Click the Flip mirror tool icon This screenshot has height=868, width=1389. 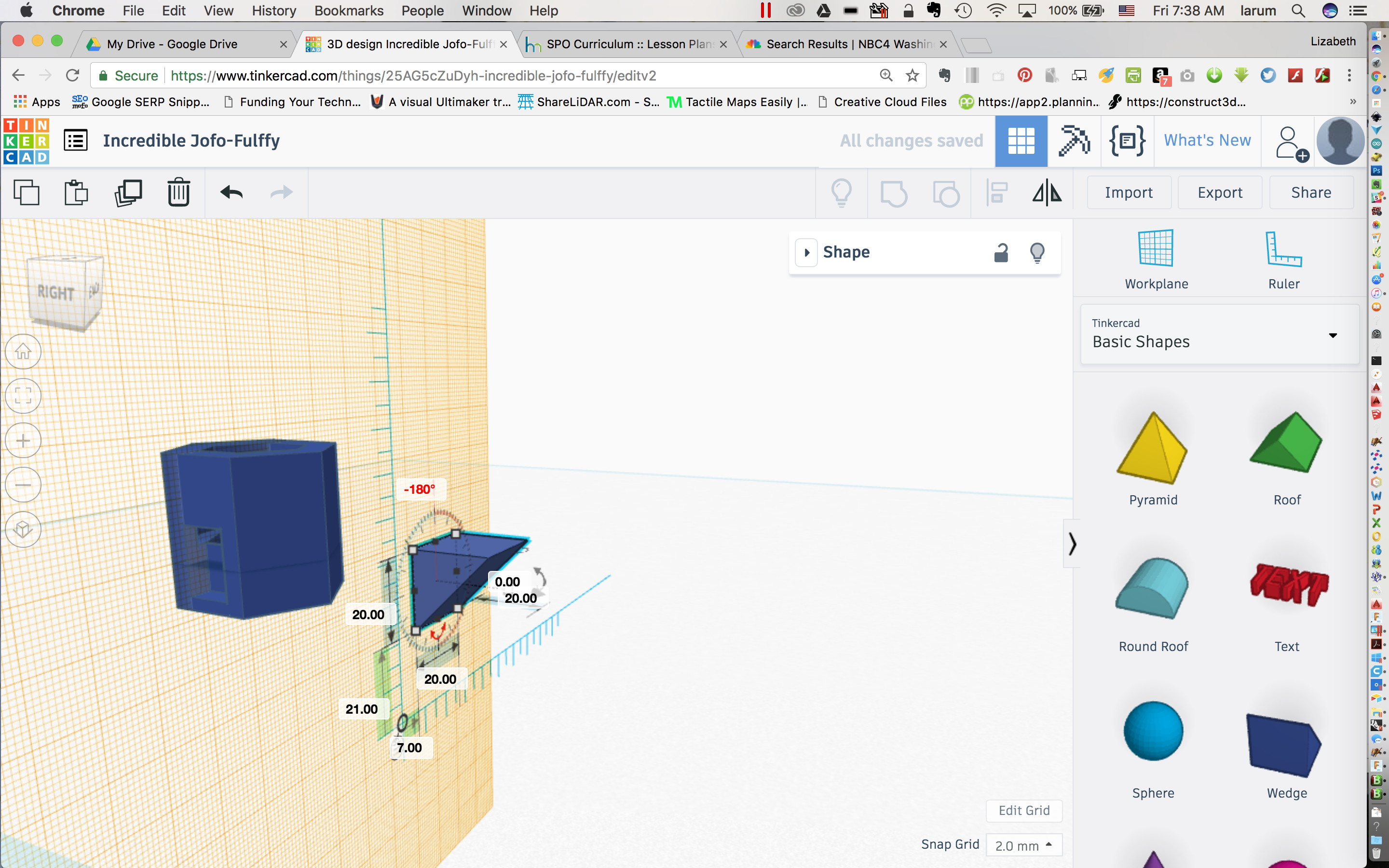[x=1047, y=192]
